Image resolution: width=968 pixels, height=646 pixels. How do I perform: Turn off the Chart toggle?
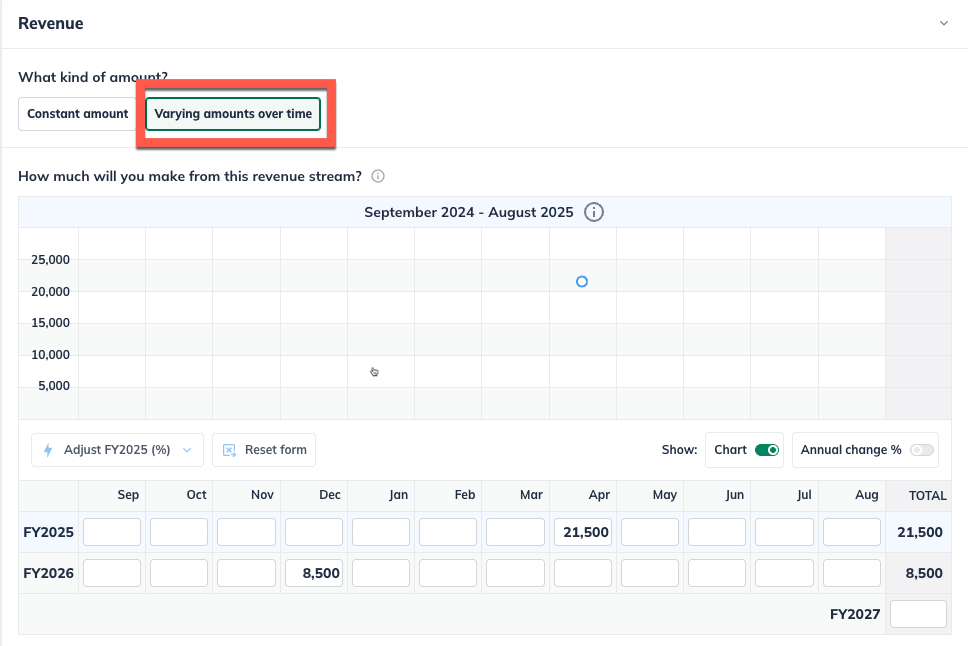coord(767,450)
